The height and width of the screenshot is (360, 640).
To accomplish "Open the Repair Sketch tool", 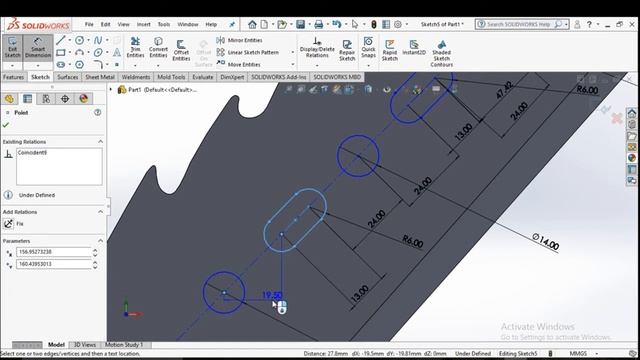I will (x=347, y=50).
